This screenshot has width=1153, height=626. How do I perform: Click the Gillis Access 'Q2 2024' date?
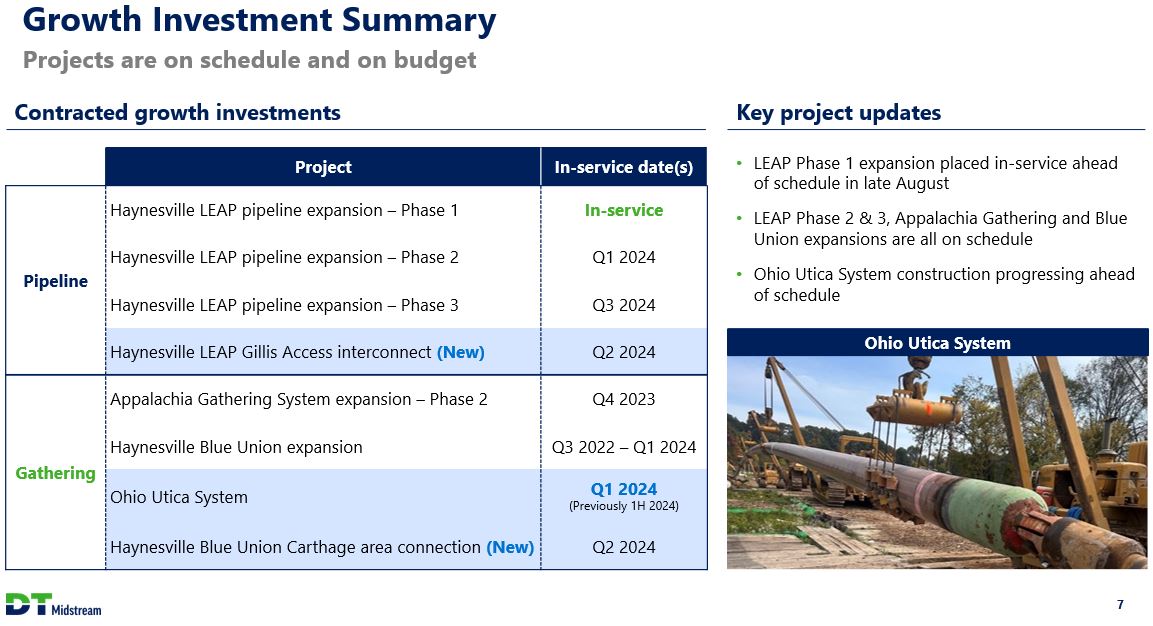point(624,352)
